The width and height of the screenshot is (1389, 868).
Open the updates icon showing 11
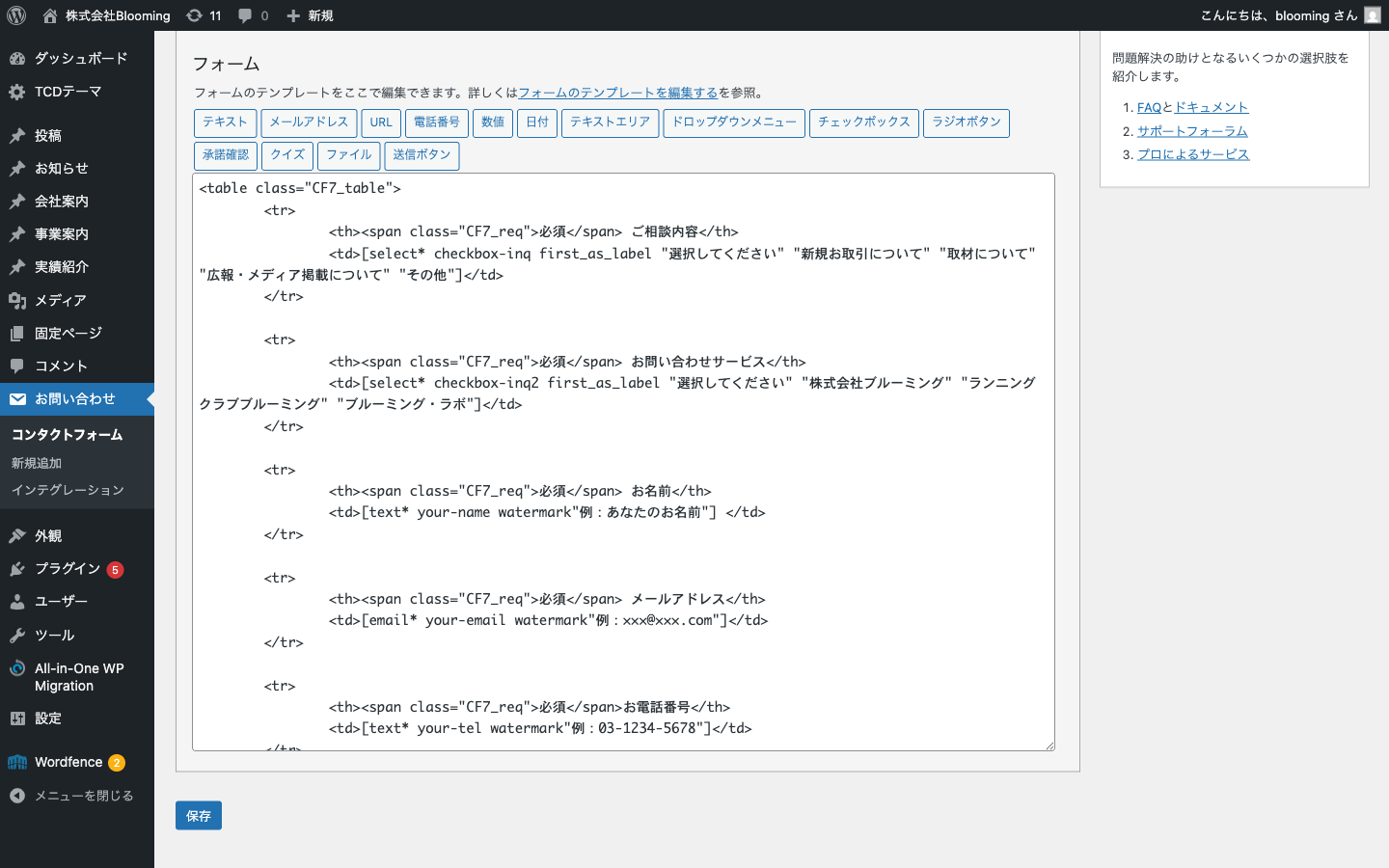coord(194,15)
